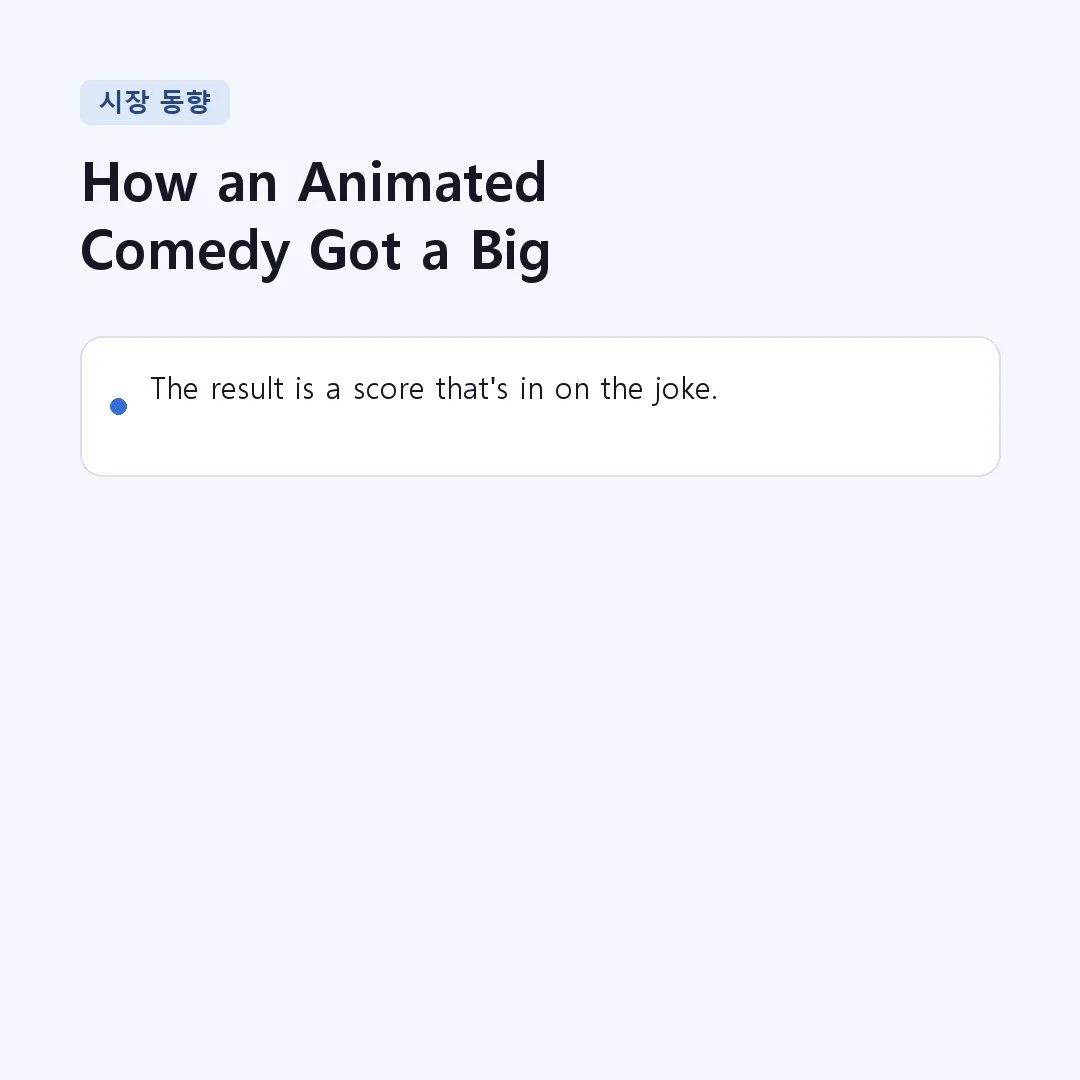Screen dimensions: 1080x1080
Task: Click the word that's in the card
Action: 472,388
